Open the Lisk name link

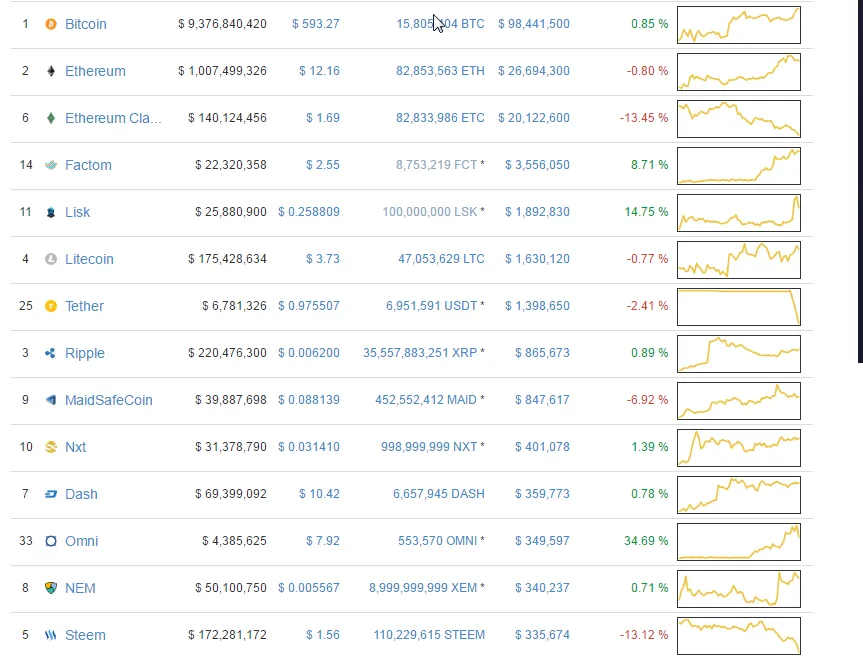78,212
